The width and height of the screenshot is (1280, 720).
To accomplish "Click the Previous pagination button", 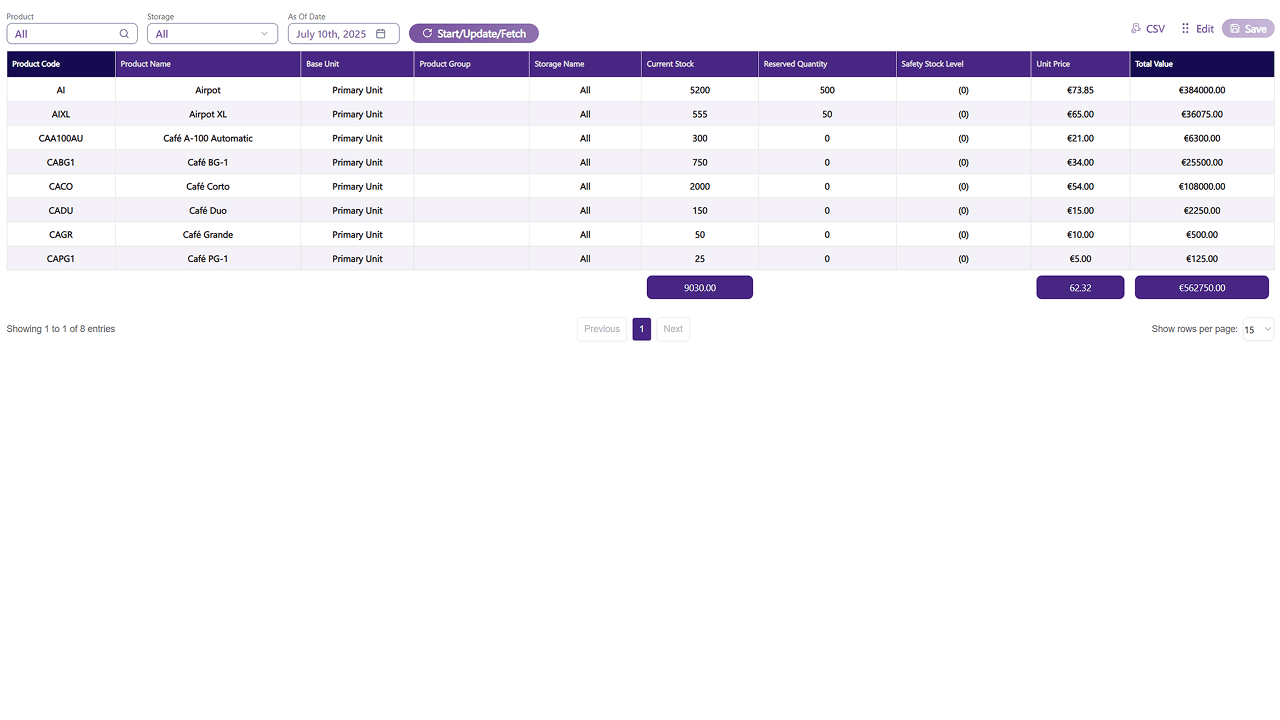I will (601, 328).
